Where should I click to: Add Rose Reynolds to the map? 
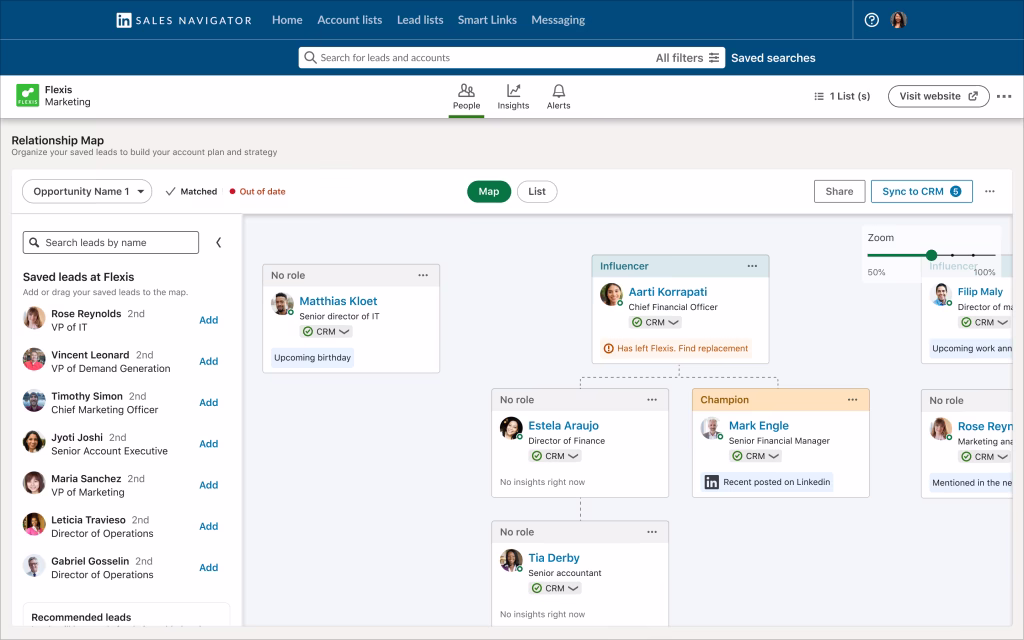click(x=208, y=320)
